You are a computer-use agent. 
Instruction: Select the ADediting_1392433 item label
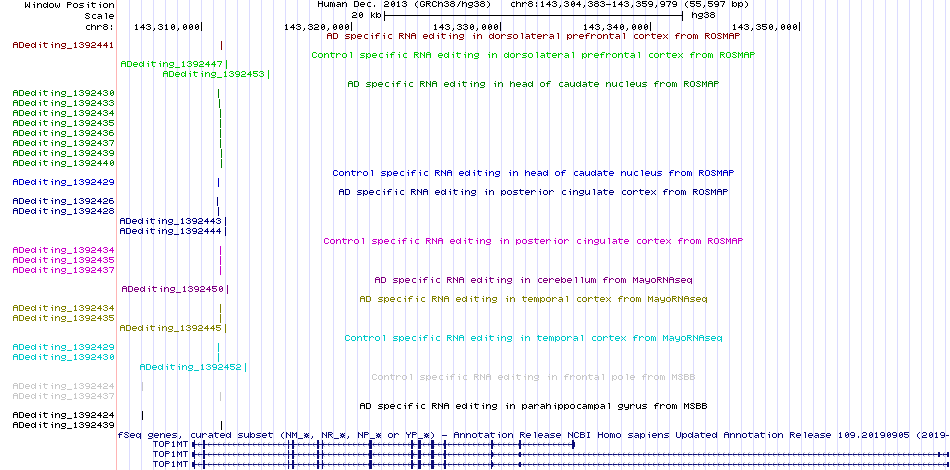click(63, 103)
